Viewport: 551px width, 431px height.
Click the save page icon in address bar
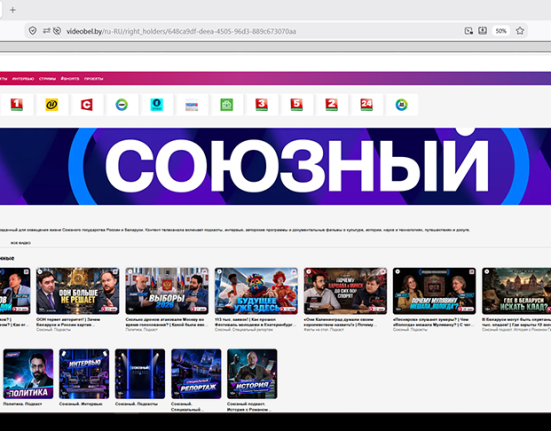[483, 31]
